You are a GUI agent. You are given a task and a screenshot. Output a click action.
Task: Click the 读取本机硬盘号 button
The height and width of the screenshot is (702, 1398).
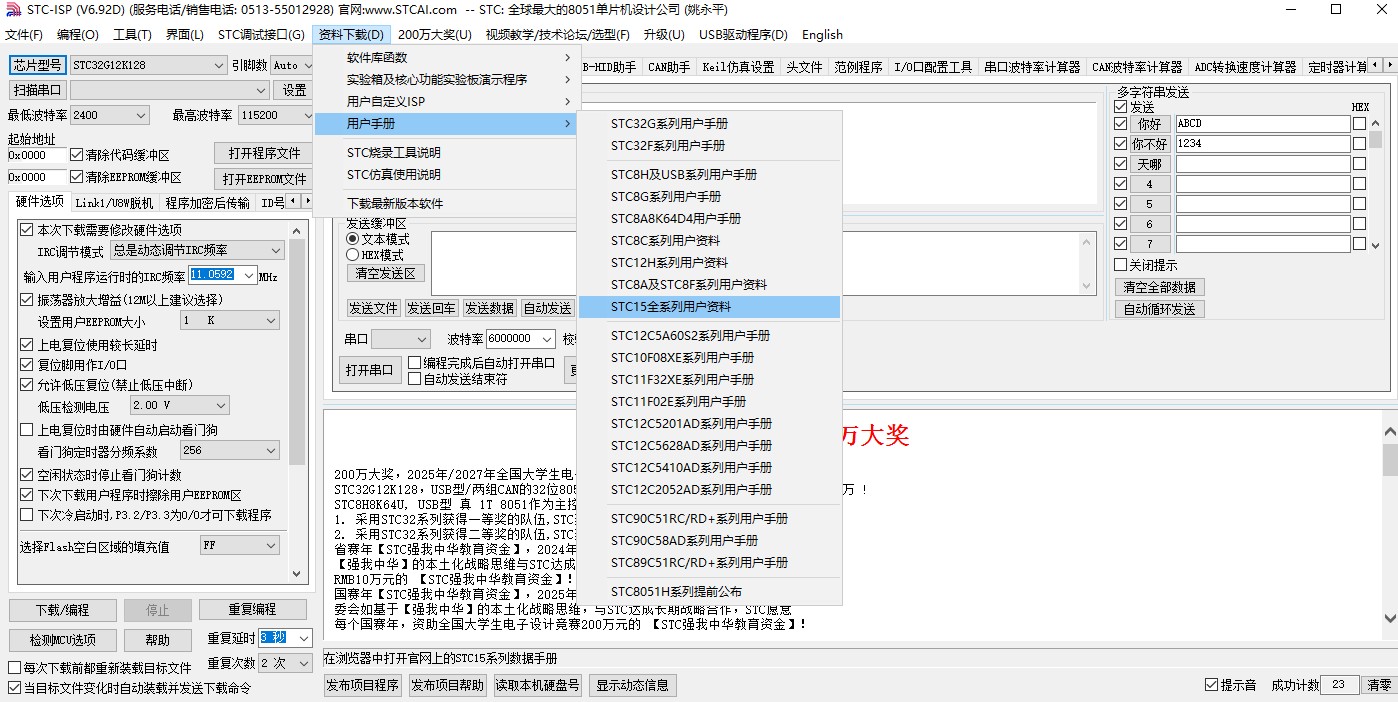(537, 685)
